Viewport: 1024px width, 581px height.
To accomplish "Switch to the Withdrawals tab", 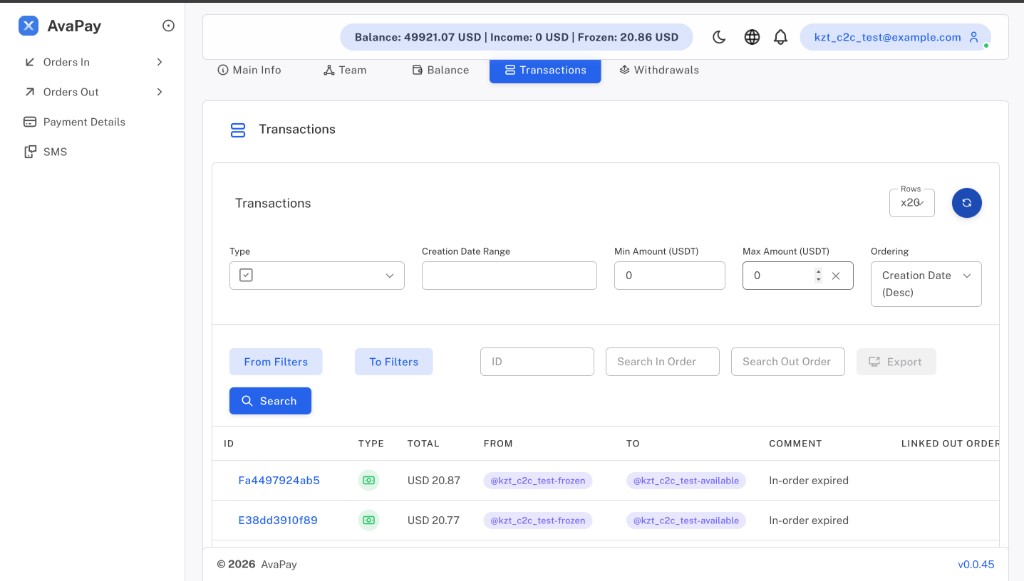I will (658, 70).
